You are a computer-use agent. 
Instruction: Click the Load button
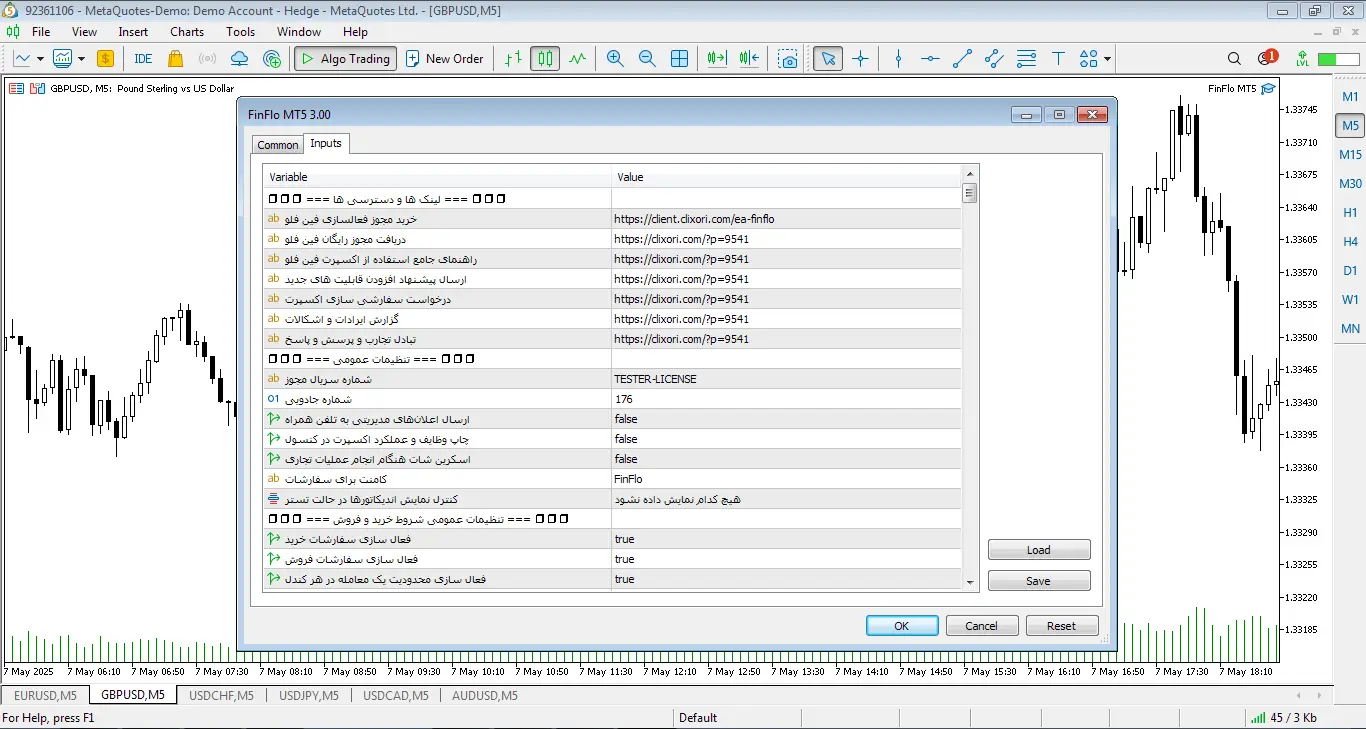pos(1039,550)
